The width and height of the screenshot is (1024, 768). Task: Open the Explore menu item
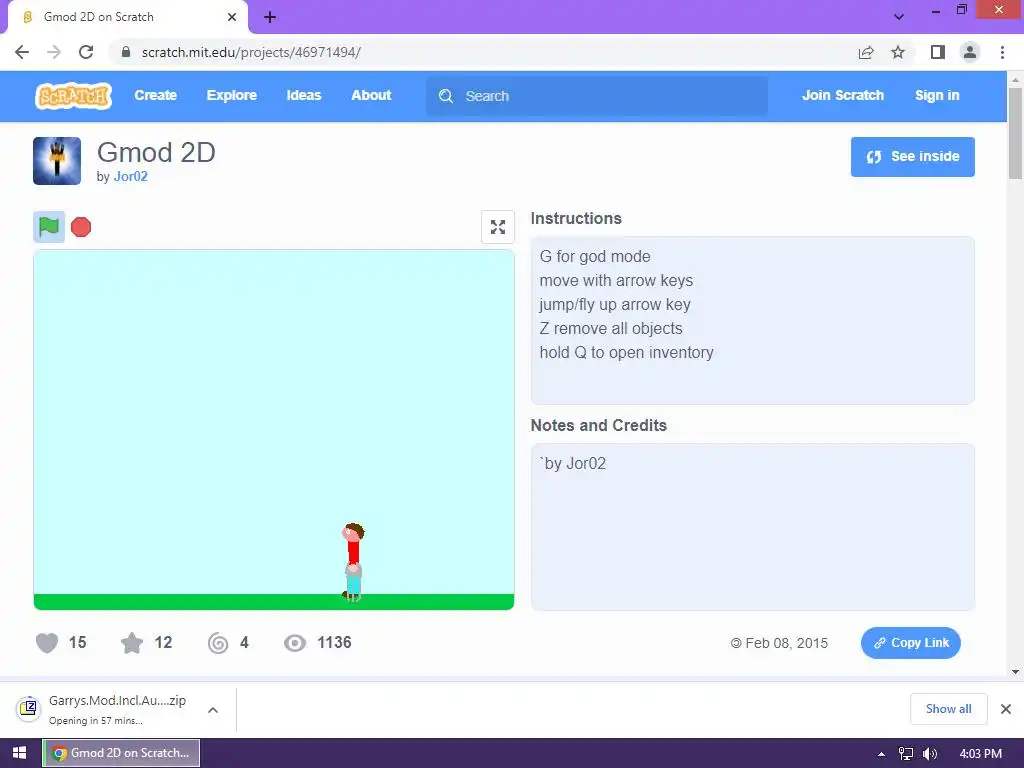point(232,95)
